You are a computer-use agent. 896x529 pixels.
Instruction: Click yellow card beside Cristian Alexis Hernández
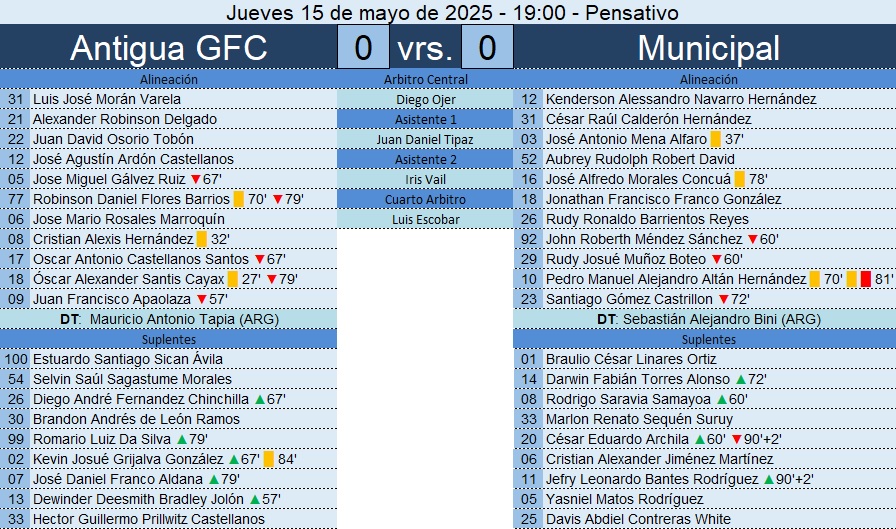click(202, 239)
